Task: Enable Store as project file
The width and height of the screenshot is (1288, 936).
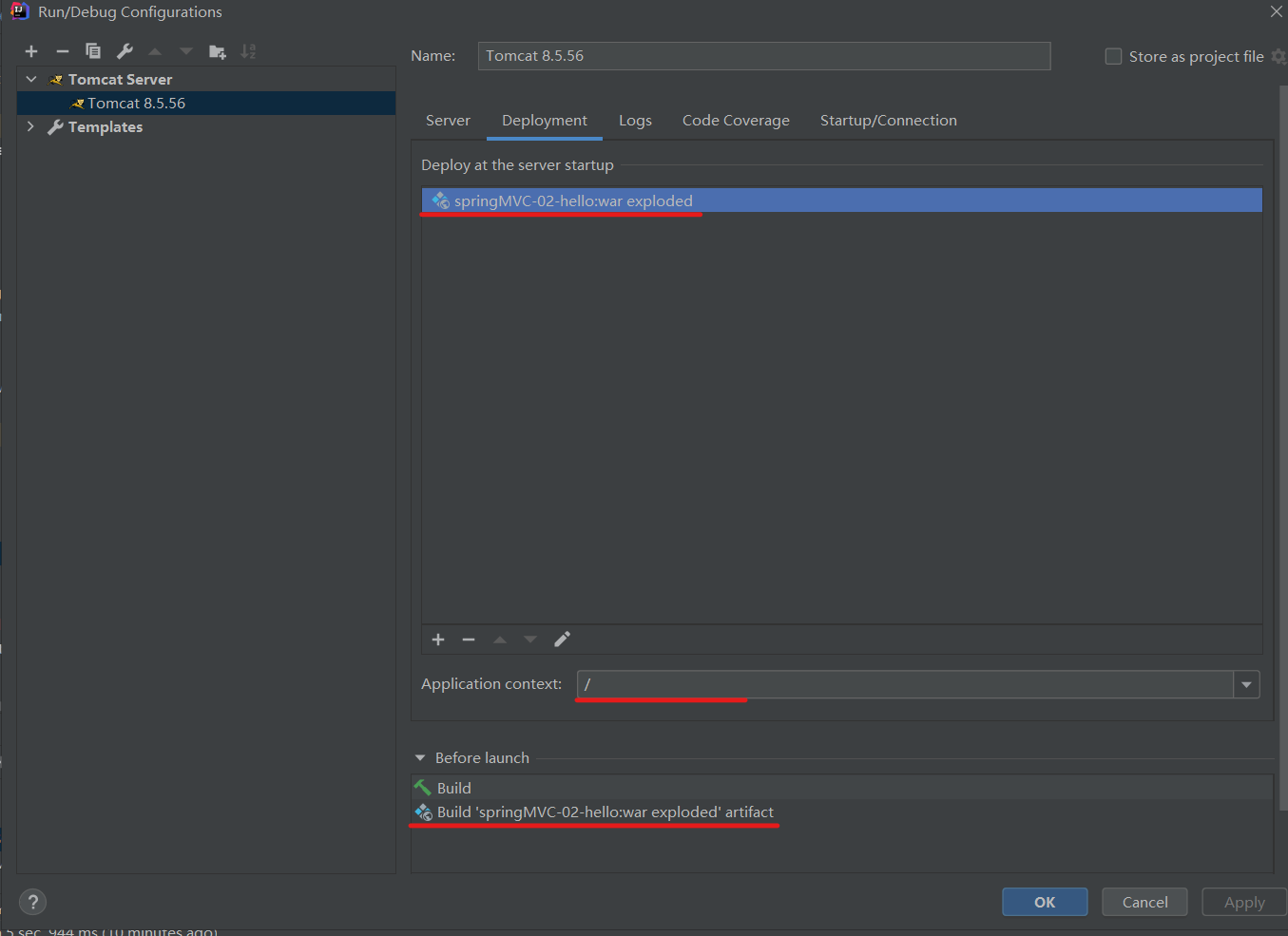Action: click(x=1112, y=56)
